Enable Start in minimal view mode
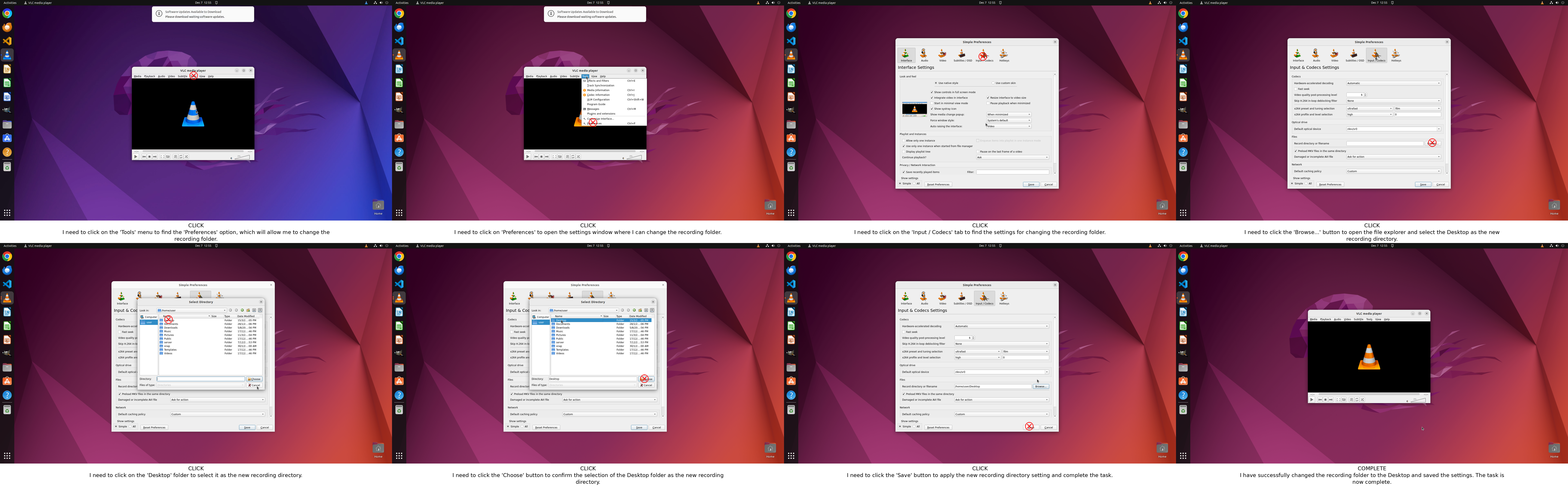Viewport: 1568px width, 486px height. pyautogui.click(x=932, y=103)
